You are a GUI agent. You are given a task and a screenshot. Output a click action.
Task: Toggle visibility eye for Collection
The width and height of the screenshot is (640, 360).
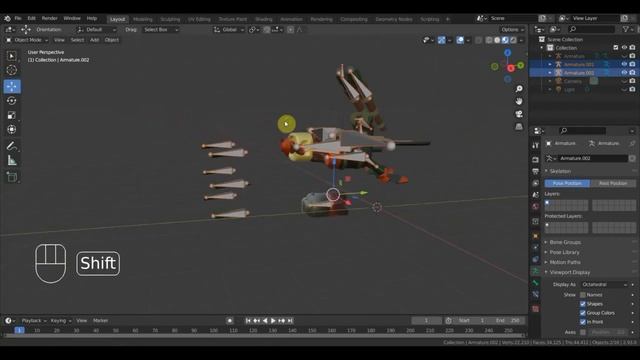click(624, 48)
